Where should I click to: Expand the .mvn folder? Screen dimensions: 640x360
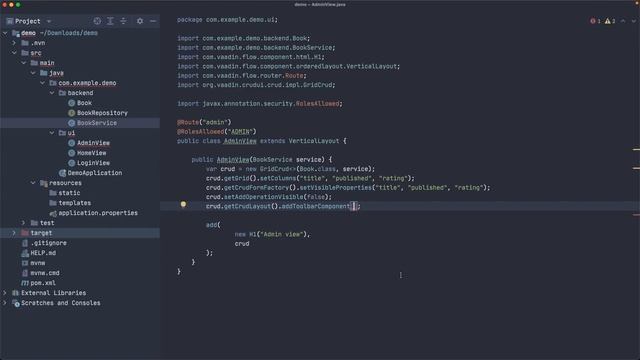point(14,43)
